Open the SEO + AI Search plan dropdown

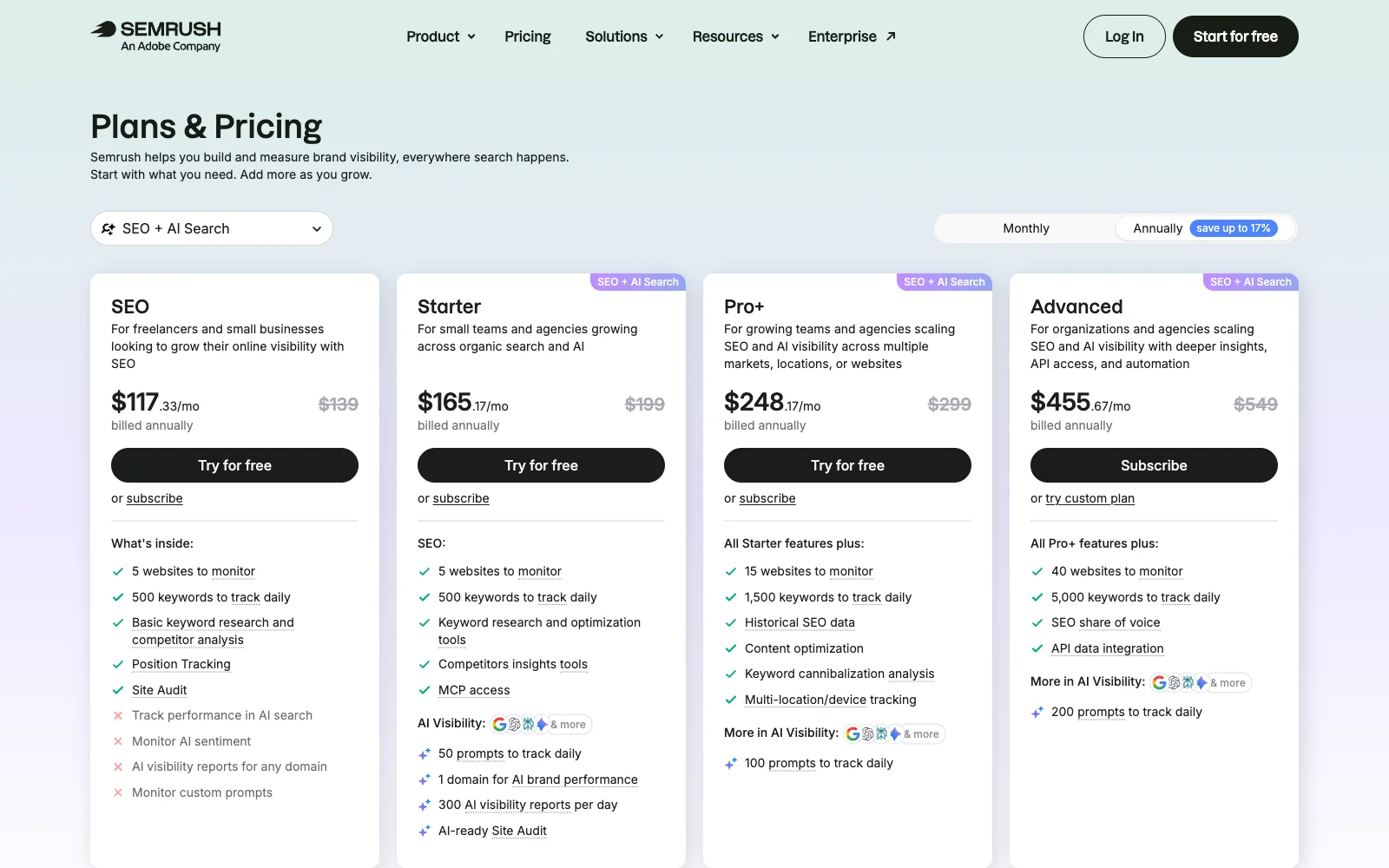(212, 228)
